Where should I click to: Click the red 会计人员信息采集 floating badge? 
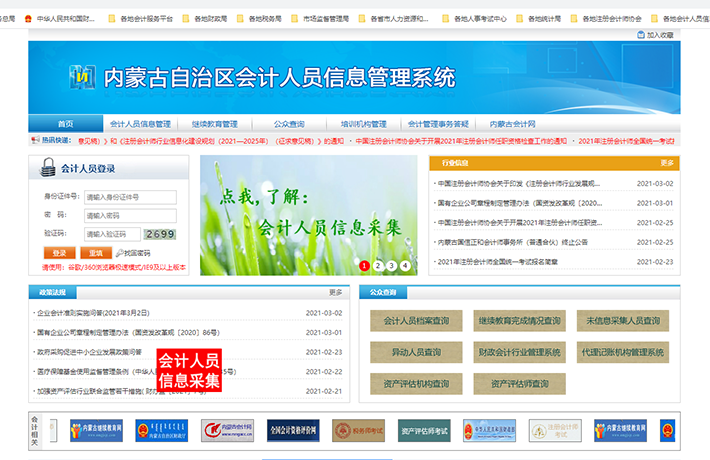(x=189, y=370)
